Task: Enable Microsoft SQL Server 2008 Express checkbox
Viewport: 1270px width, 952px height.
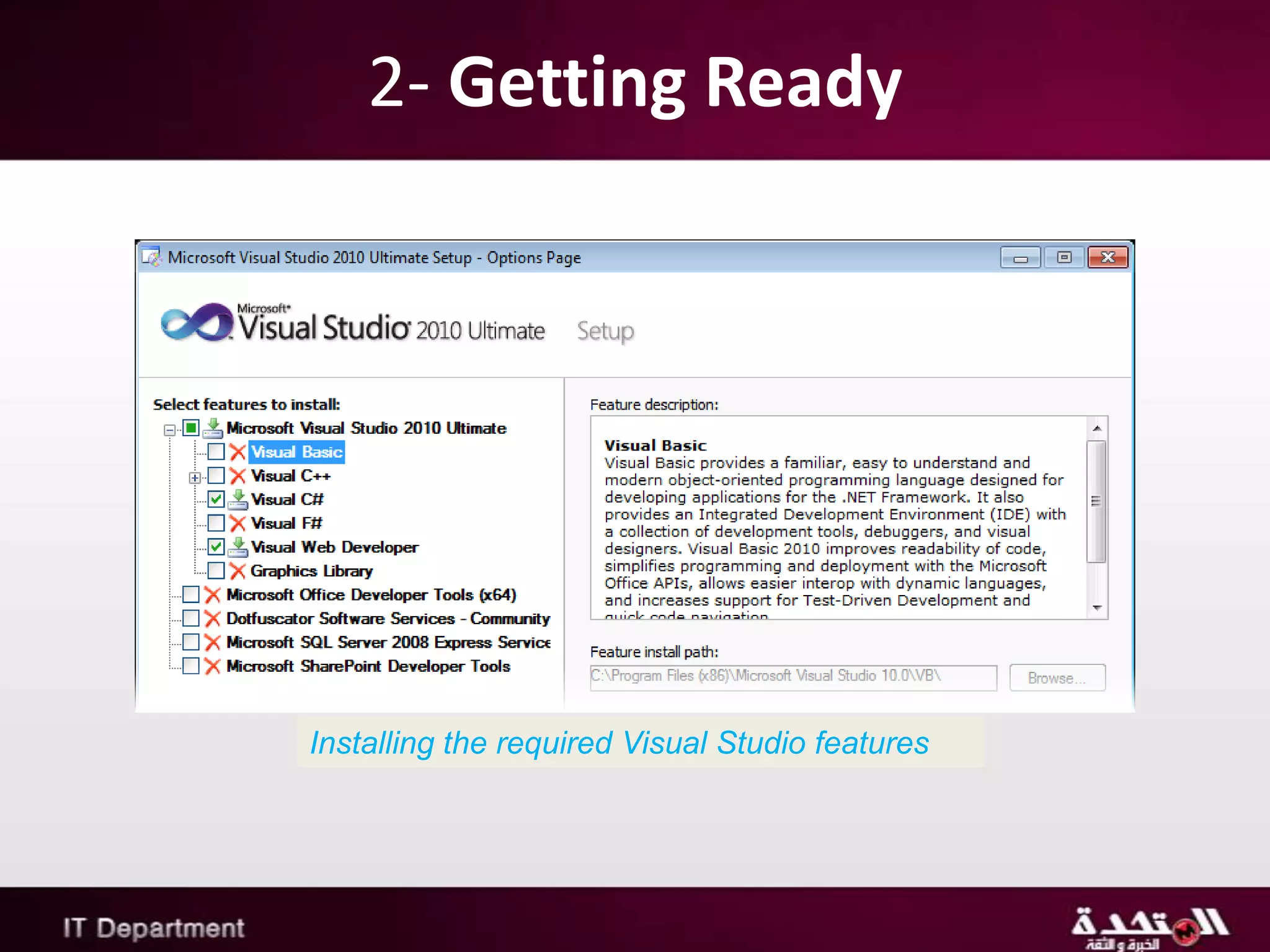Action: point(191,643)
